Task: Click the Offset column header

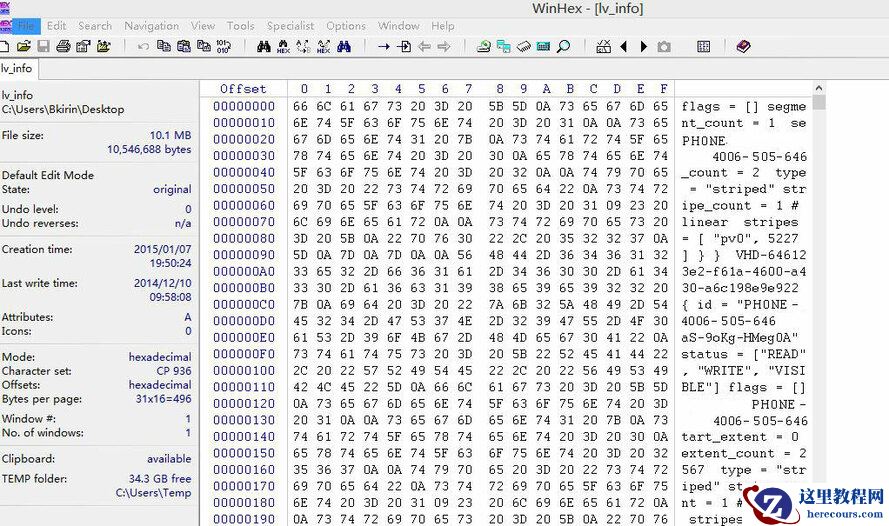Action: (x=243, y=89)
